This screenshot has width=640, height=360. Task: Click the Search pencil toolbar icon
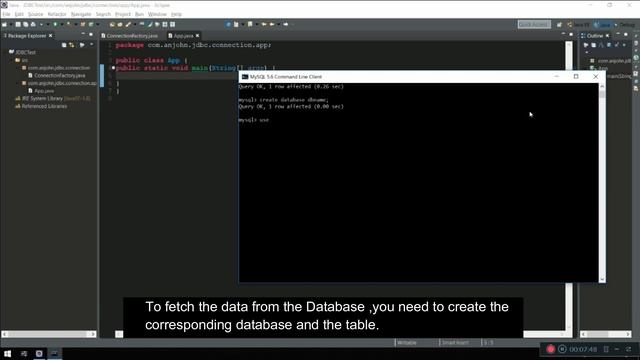128,24
